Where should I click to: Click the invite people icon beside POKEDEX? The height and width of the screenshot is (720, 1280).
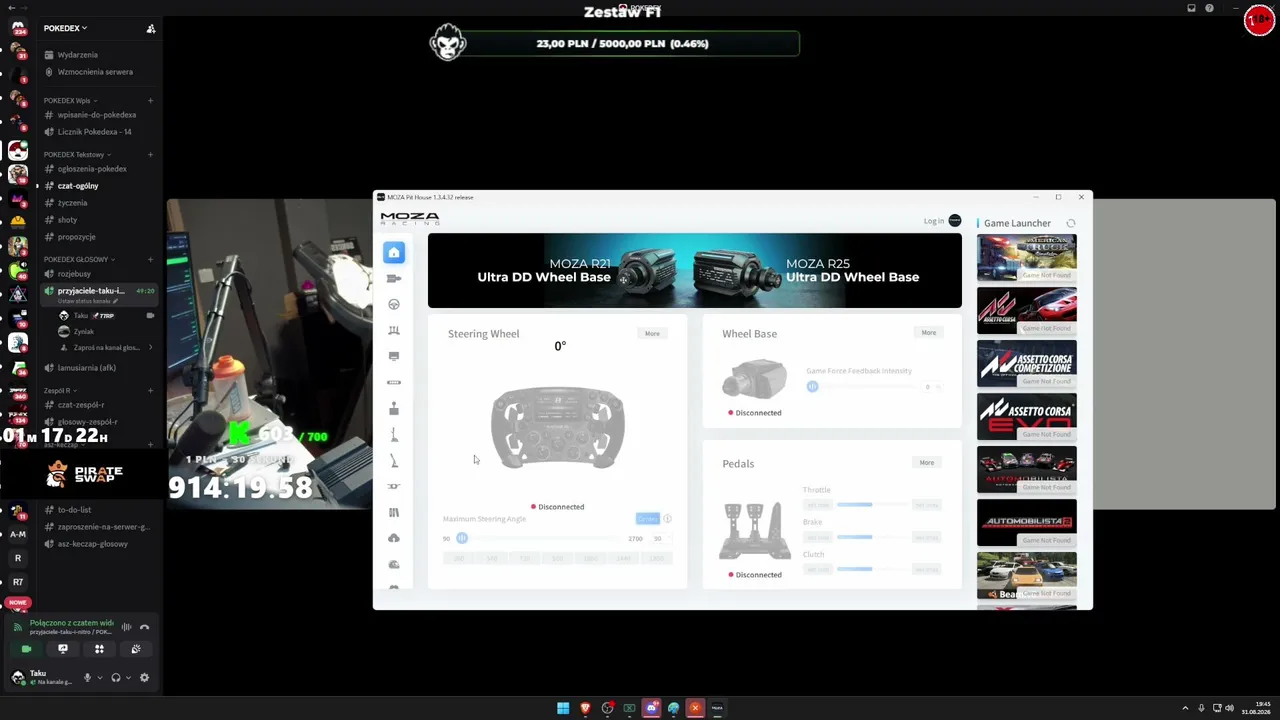(x=151, y=28)
